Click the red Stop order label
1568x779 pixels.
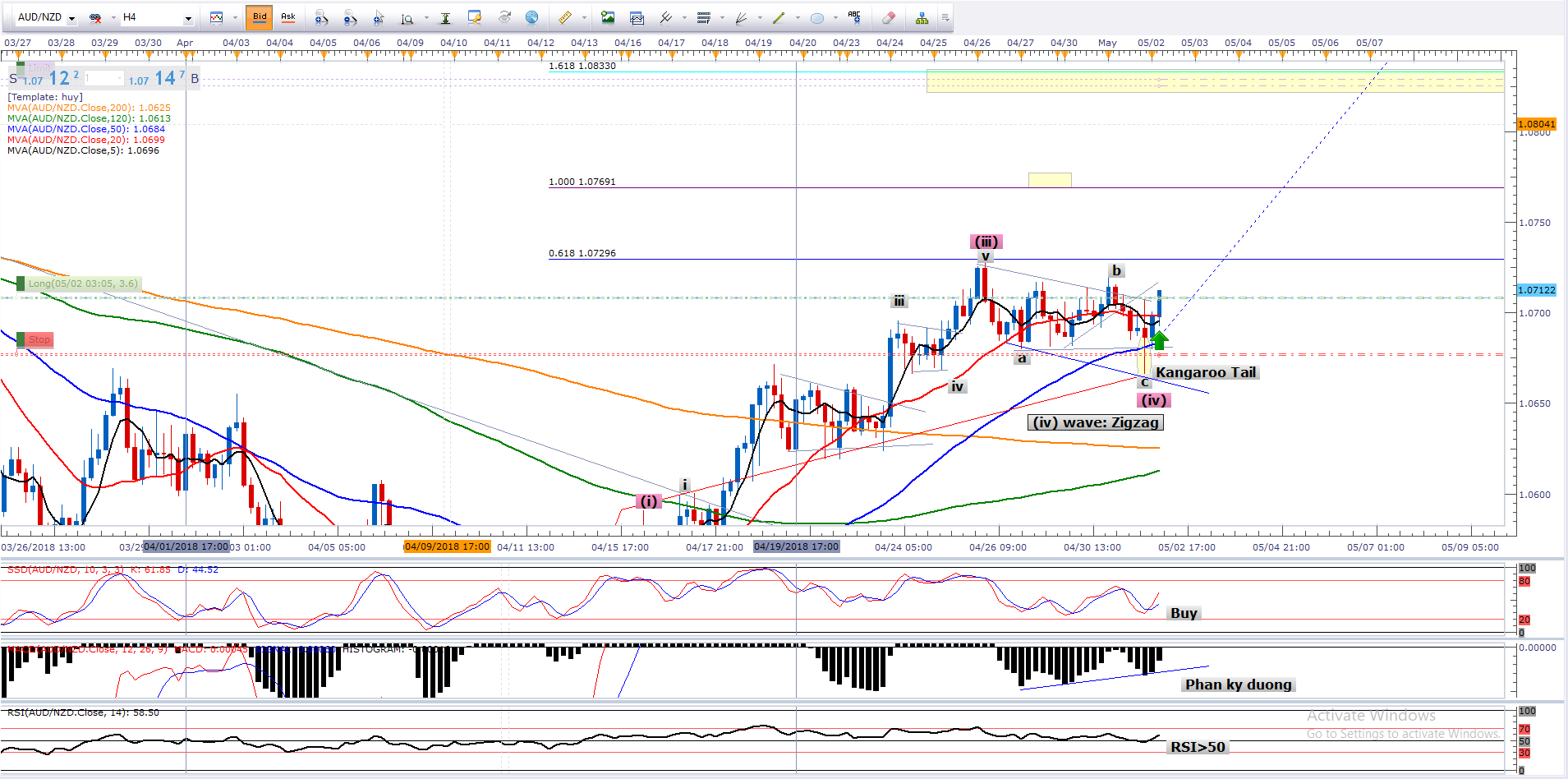(x=39, y=339)
